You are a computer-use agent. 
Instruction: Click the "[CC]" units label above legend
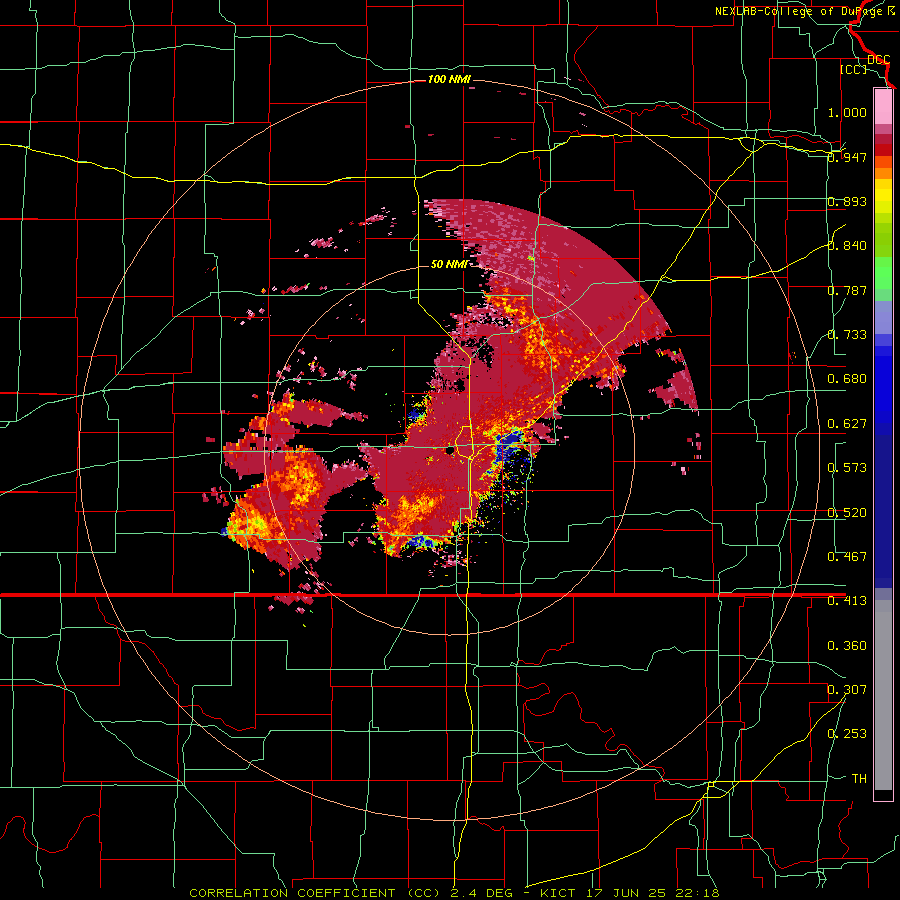[x=854, y=69]
